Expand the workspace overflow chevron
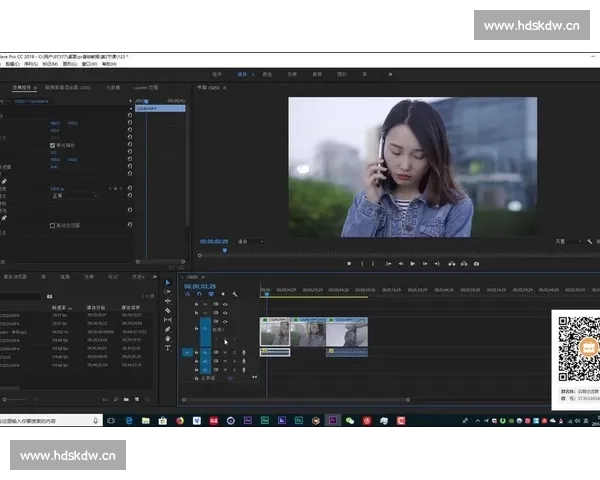 [390, 74]
